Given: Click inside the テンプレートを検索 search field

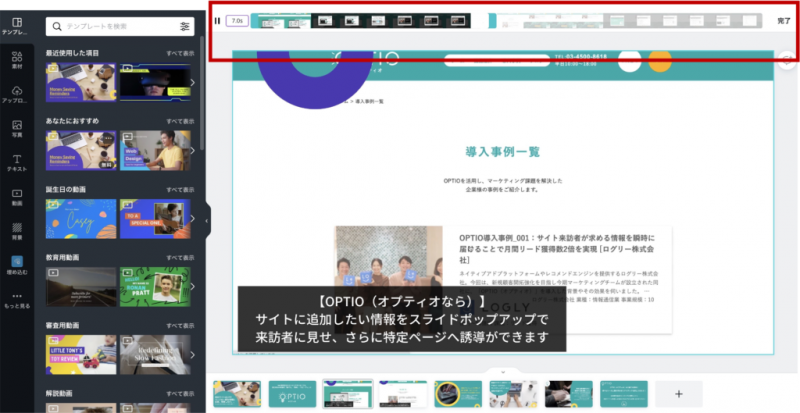Looking at the screenshot, I should 120,26.
